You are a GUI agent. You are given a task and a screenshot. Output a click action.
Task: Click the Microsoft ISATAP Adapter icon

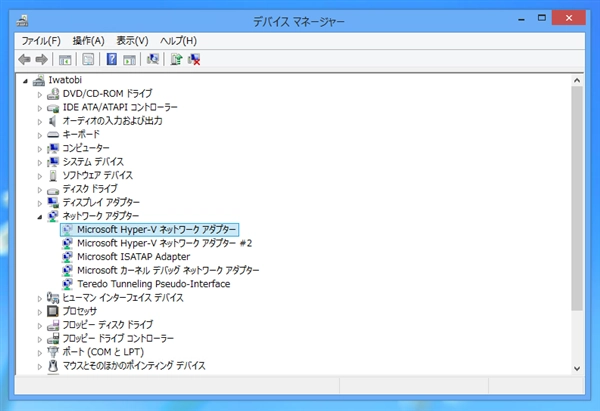(x=67, y=257)
